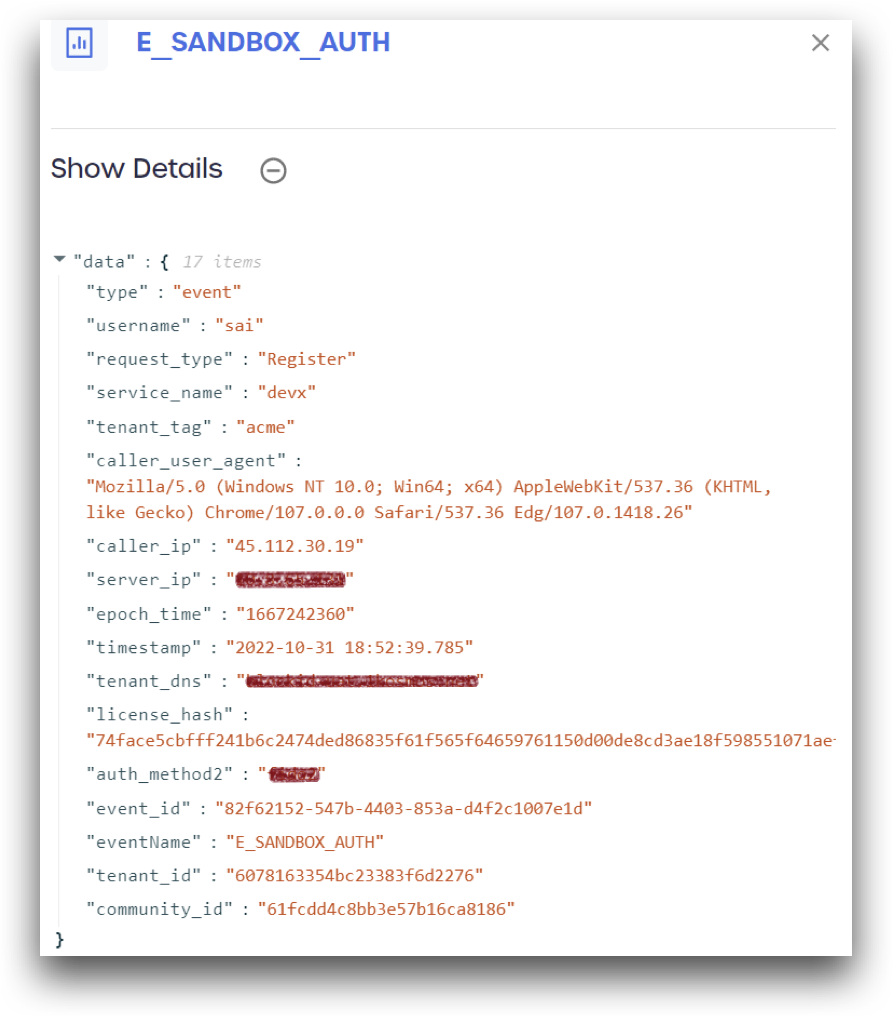Select the tenant_id value
The image size is (892, 1016).
(x=354, y=876)
